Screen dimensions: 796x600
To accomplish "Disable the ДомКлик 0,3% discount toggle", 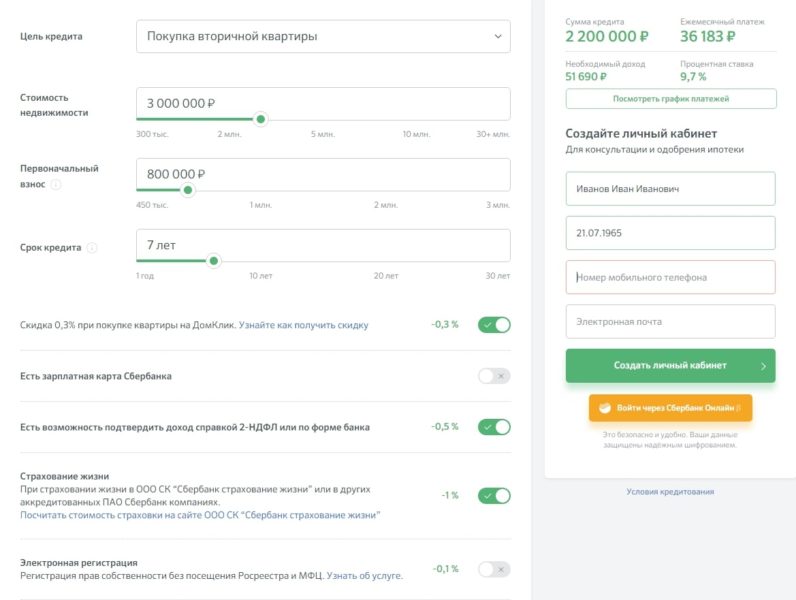I will tap(494, 325).
